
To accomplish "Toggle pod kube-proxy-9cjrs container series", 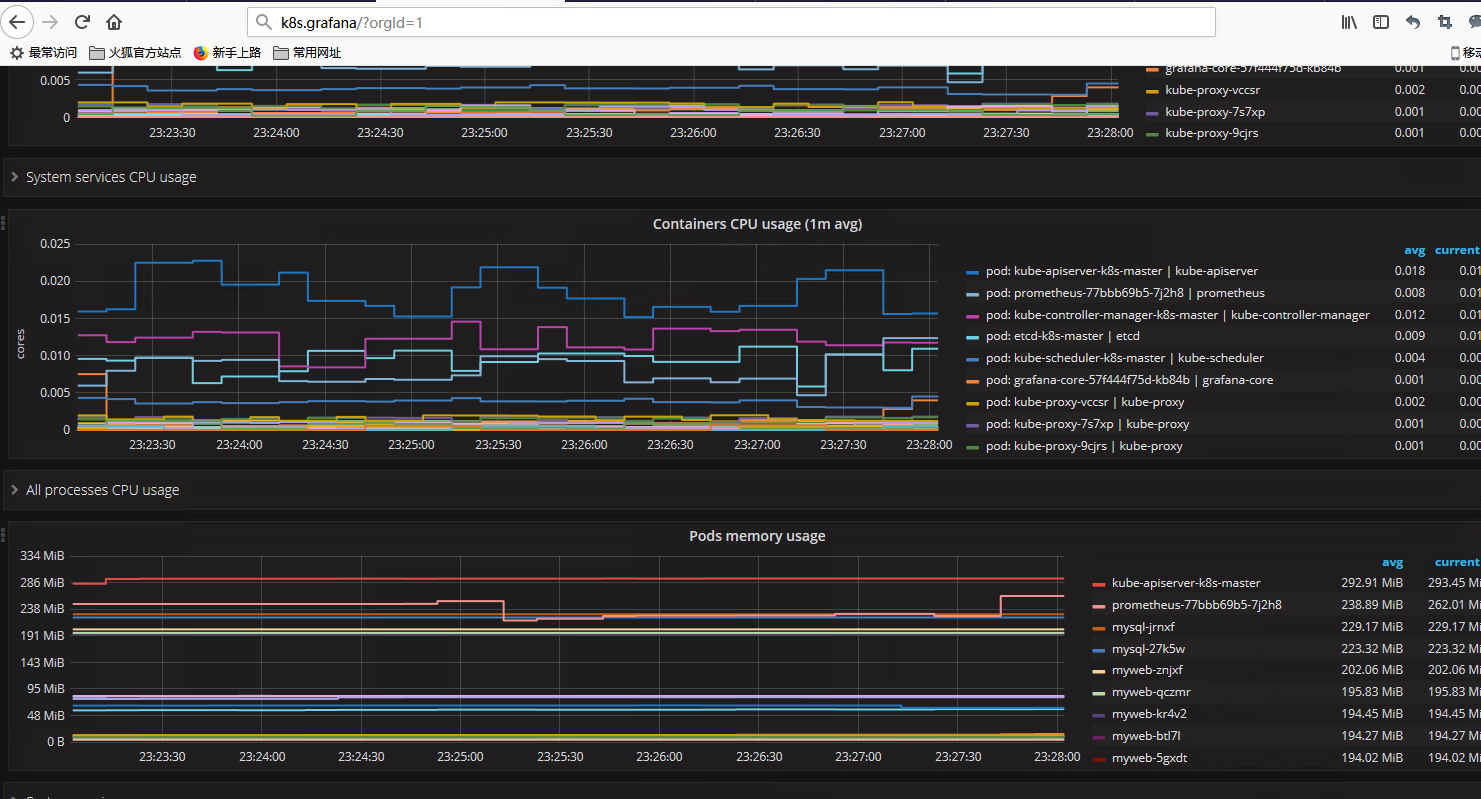I will click(1084, 446).
